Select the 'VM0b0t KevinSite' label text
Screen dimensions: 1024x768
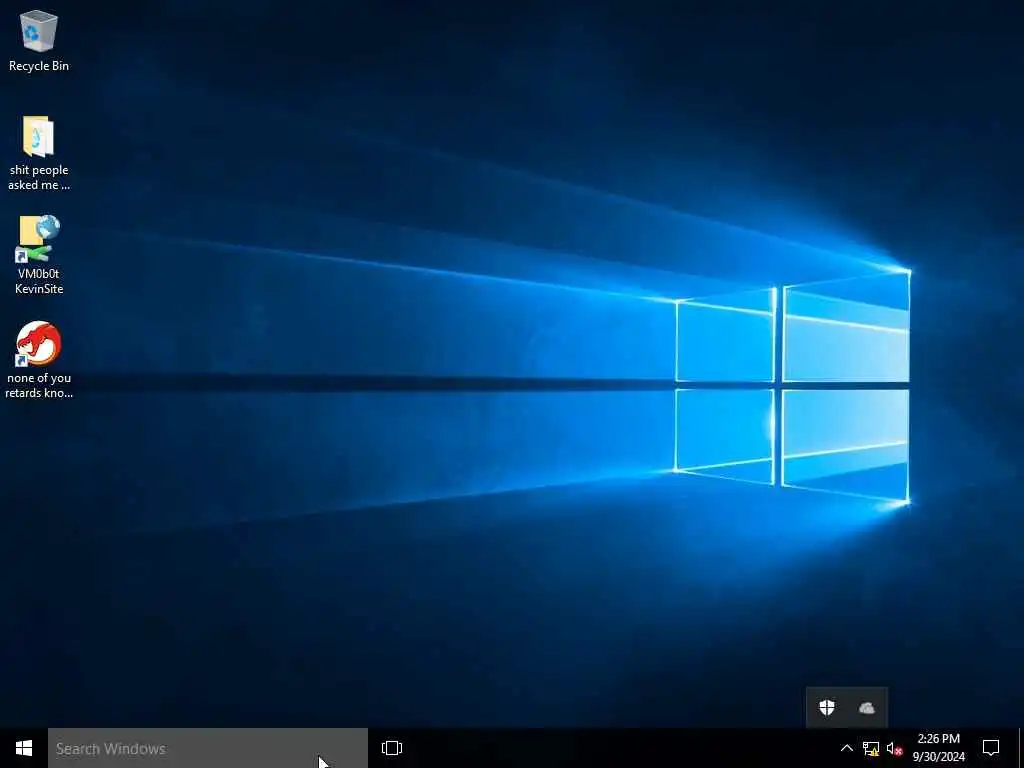39,281
